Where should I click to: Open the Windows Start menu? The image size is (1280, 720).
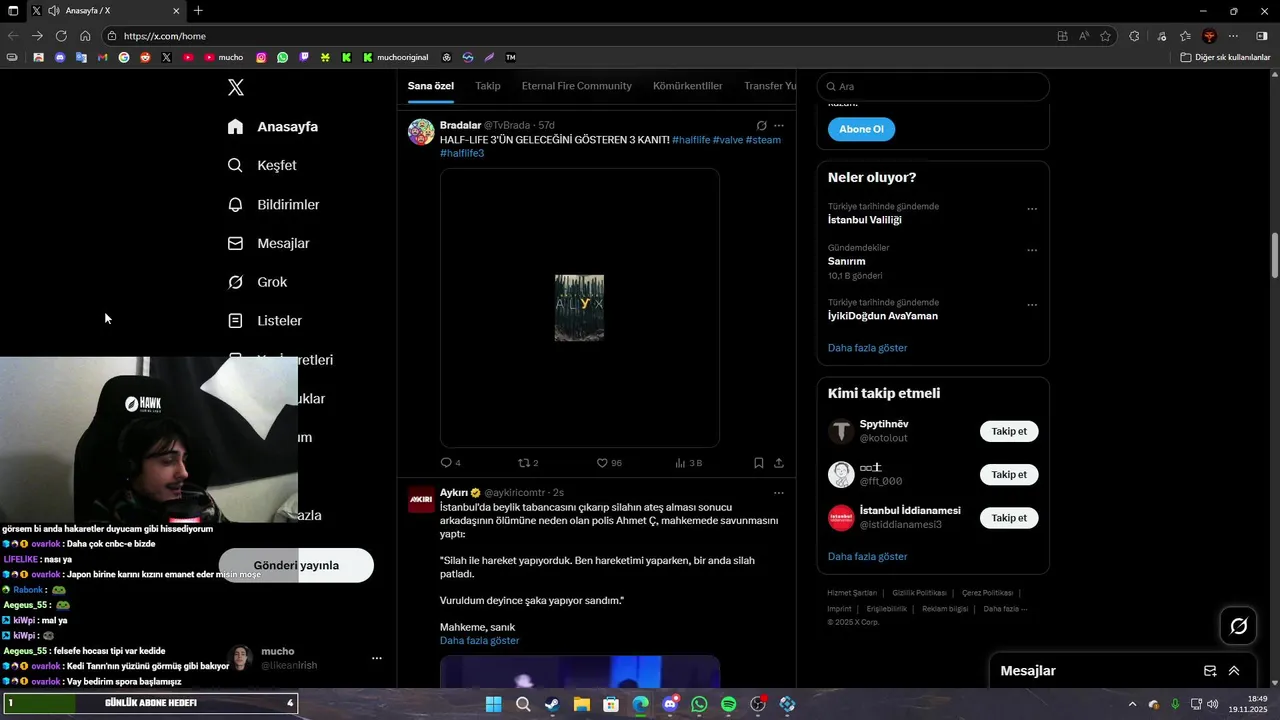(493, 705)
